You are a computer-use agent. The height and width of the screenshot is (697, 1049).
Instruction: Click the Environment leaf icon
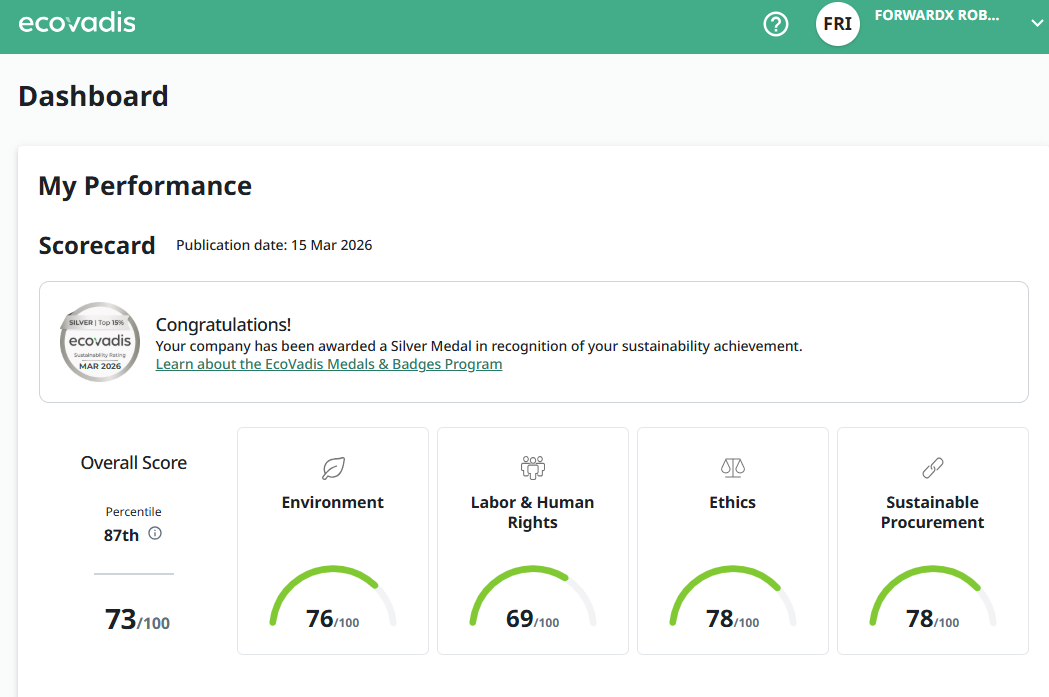pos(333,467)
